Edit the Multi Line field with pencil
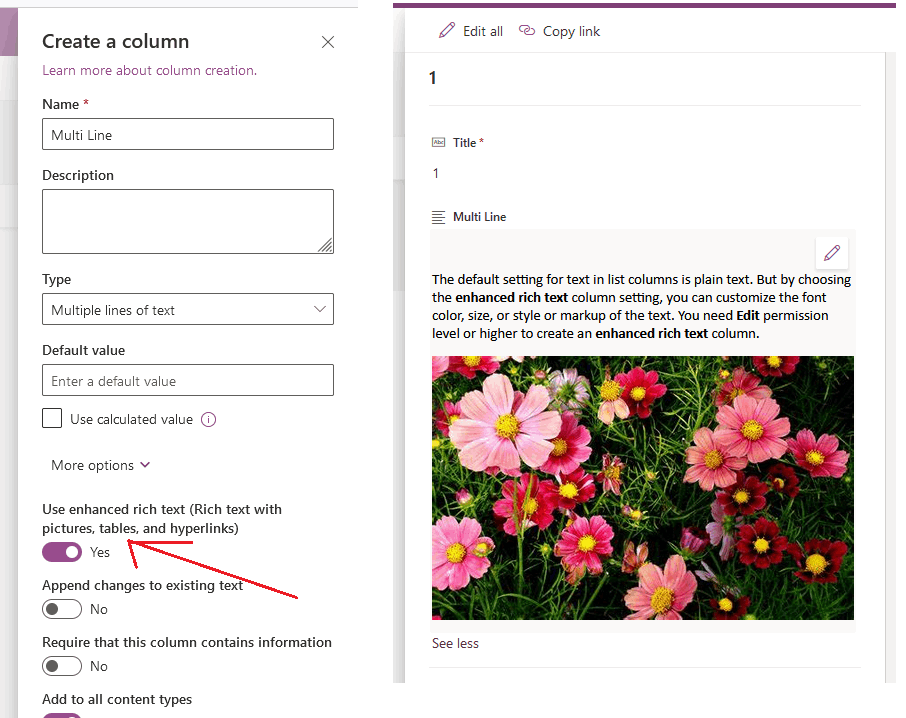This screenshot has height=718, width=906. [831, 253]
